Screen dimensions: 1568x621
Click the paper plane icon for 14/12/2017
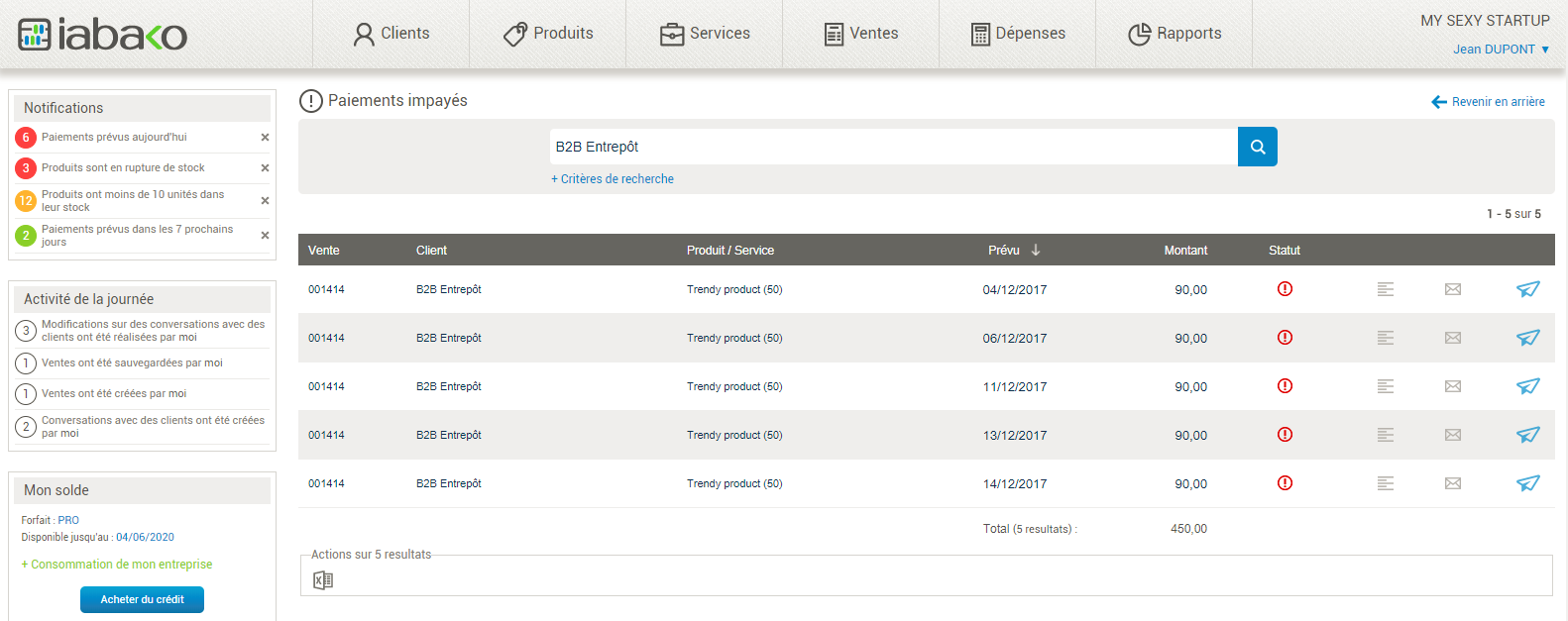pos(1527,483)
